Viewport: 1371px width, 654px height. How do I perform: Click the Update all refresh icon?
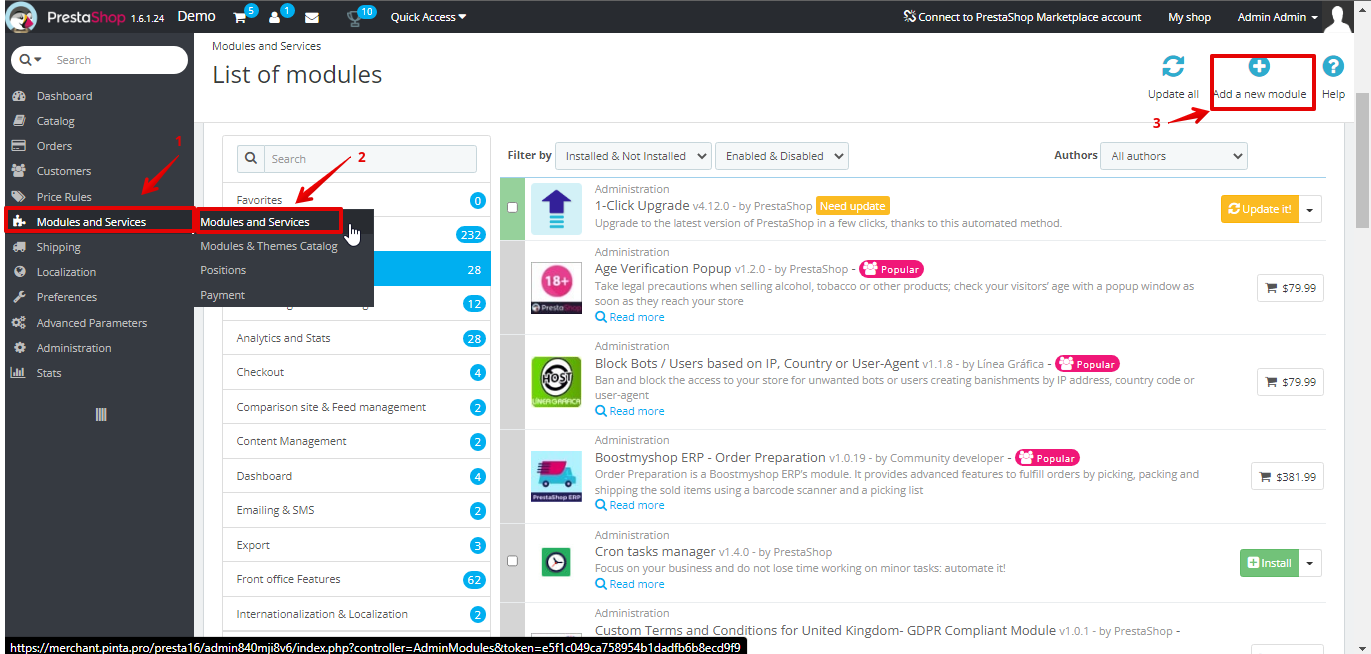pos(1173,67)
